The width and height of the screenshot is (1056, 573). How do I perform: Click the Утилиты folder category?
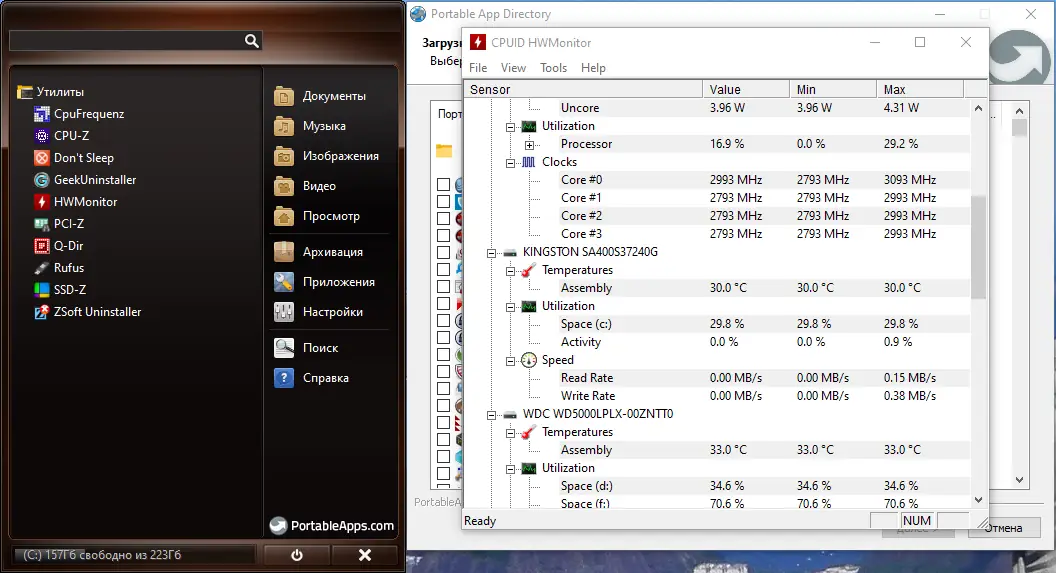point(51,92)
